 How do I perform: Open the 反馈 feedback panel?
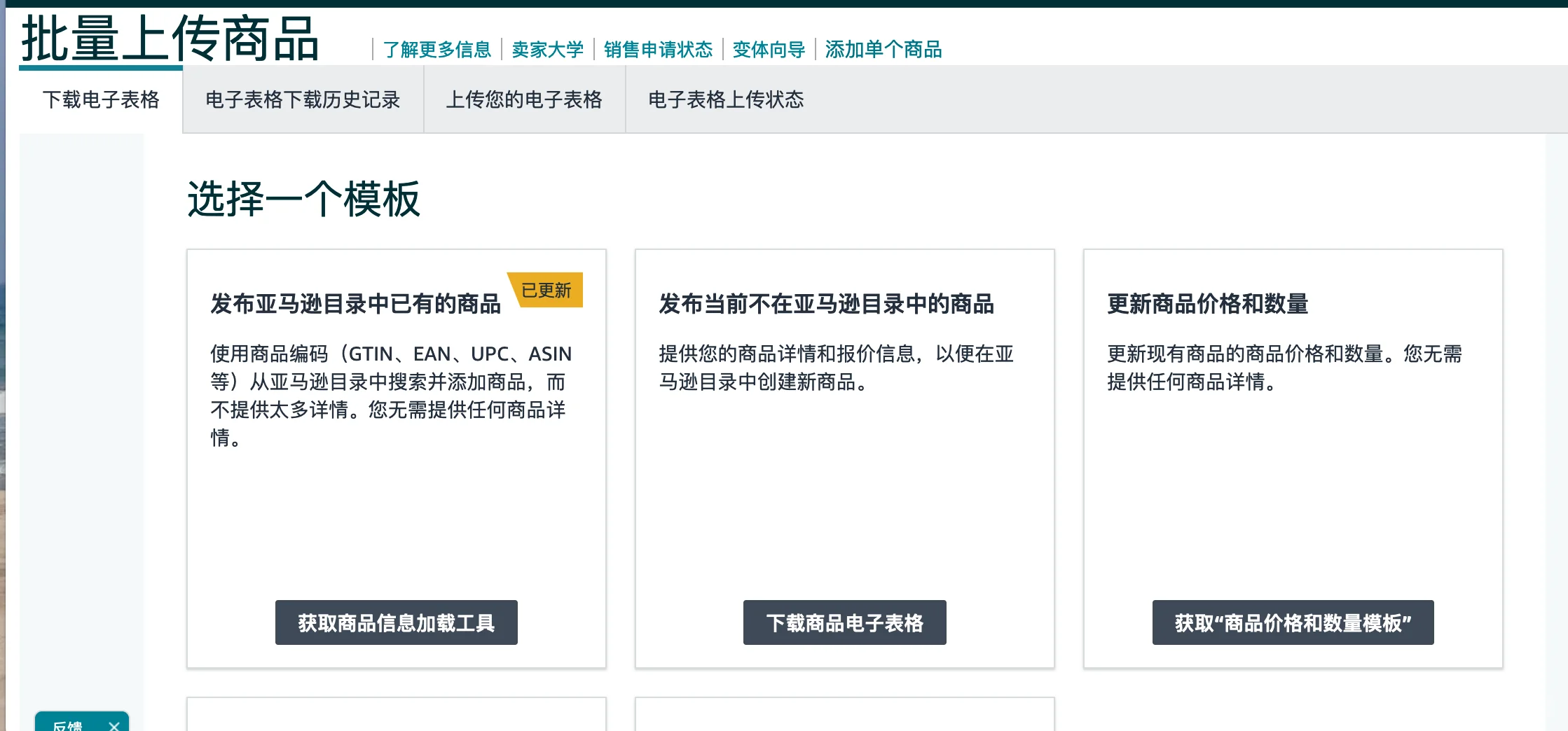click(67, 725)
